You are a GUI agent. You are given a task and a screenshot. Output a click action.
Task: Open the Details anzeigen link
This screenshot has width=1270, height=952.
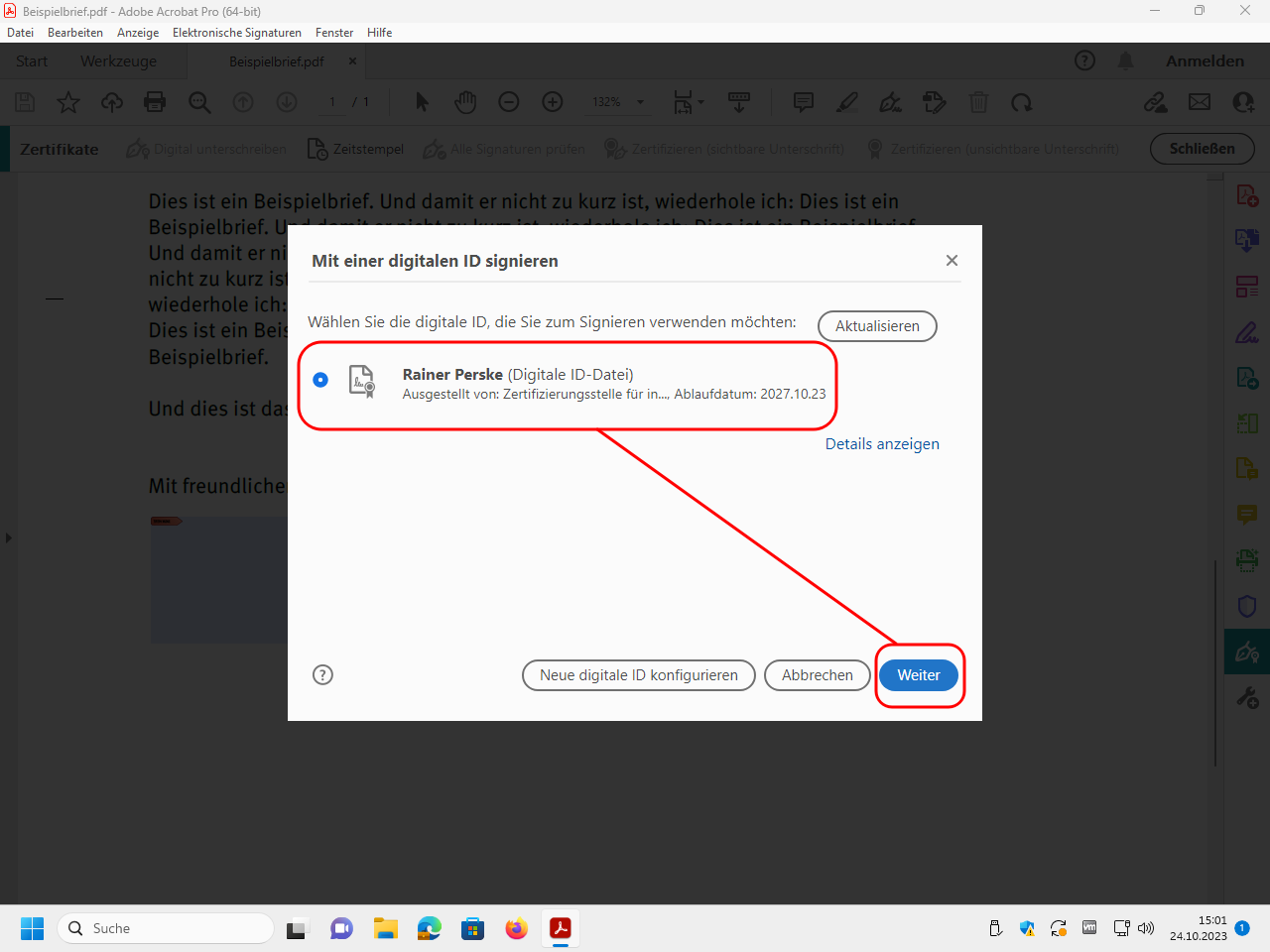coord(881,444)
